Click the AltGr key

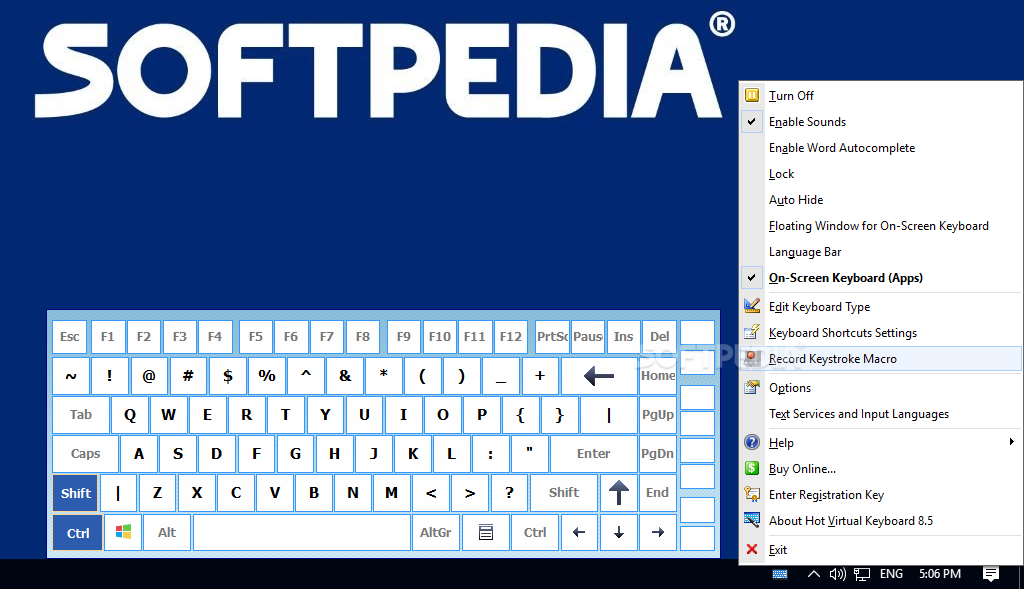(436, 532)
